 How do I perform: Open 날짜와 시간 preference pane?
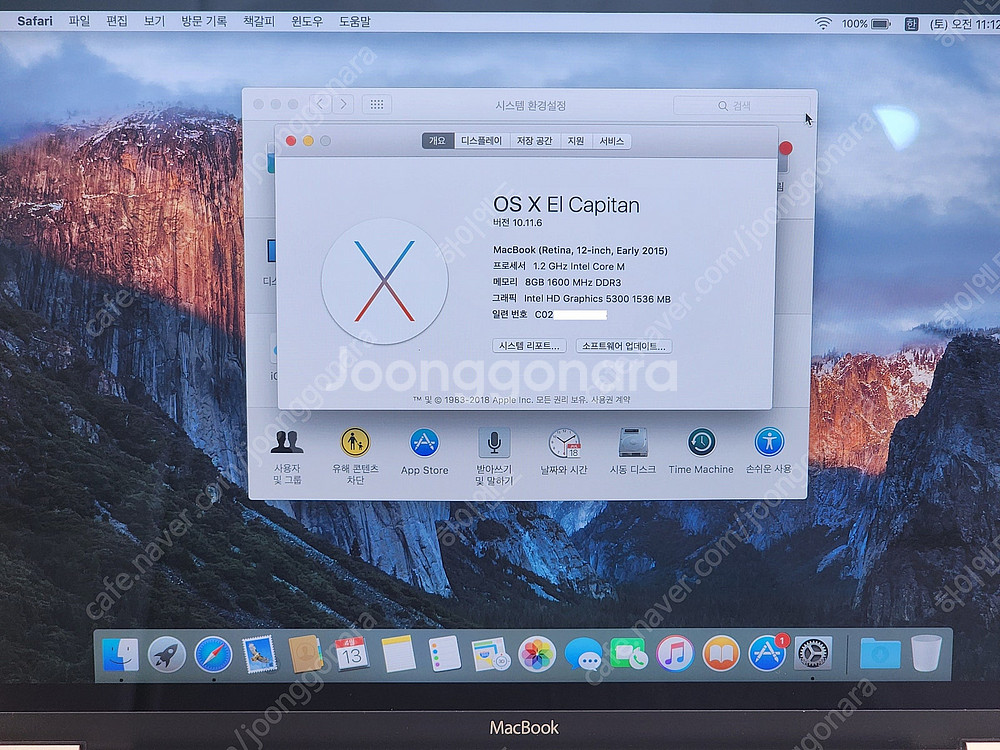pos(564,452)
